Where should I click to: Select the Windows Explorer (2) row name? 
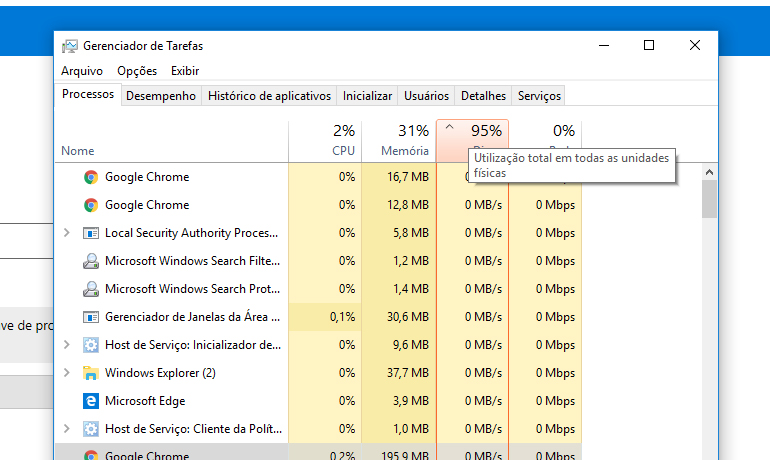pyautogui.click(x=160, y=373)
